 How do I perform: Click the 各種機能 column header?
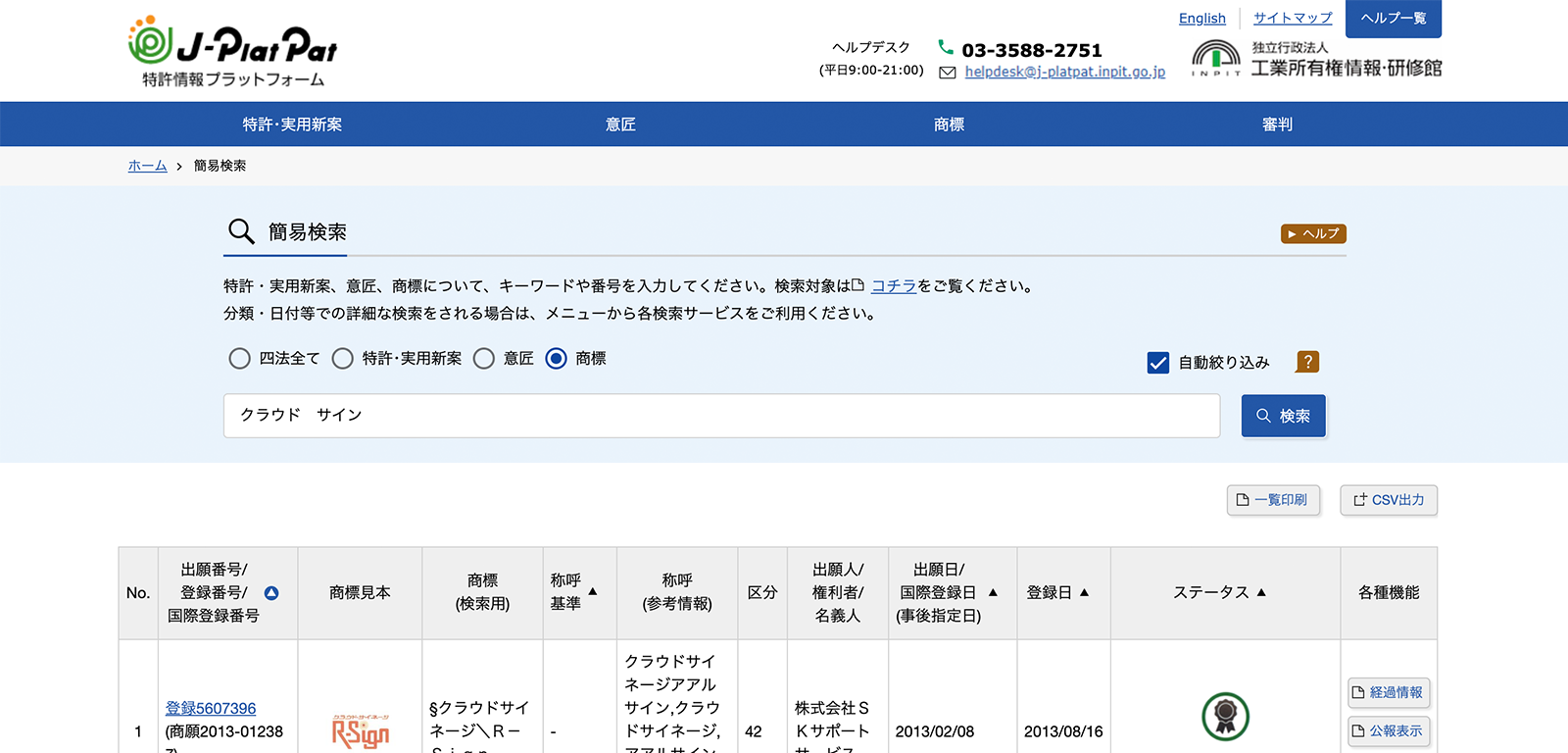(x=1389, y=592)
